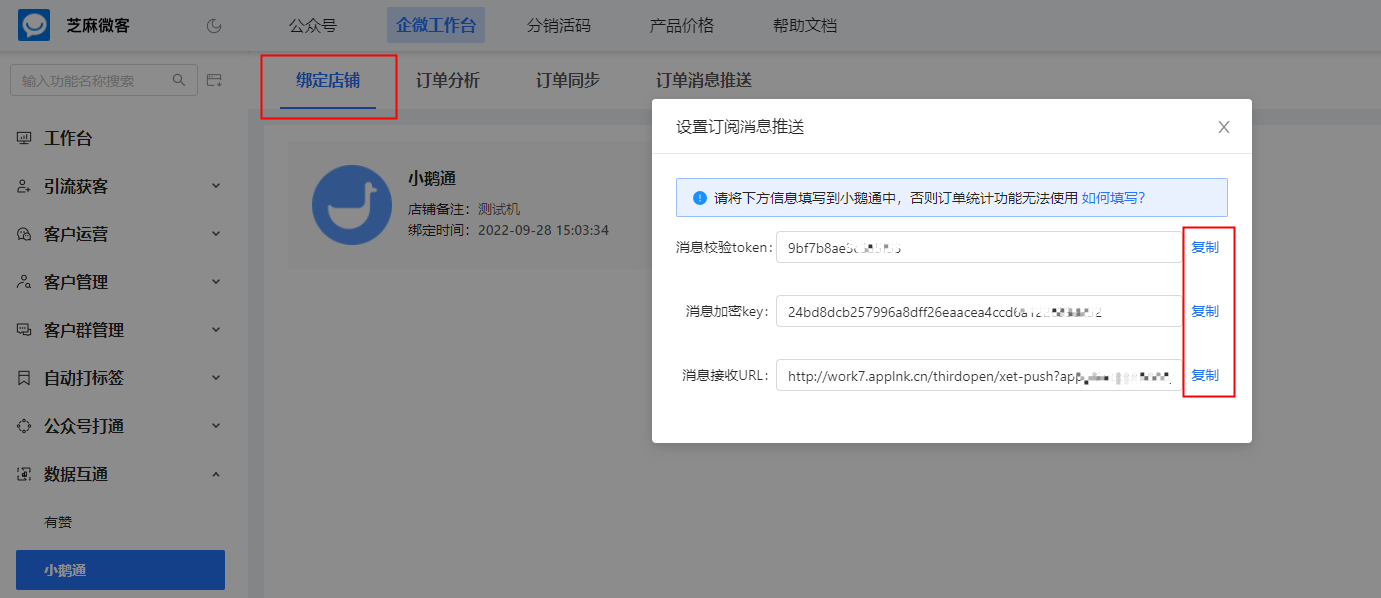The image size is (1381, 598).
Task: Copy the 消息加密key value
Action: click(x=1205, y=311)
